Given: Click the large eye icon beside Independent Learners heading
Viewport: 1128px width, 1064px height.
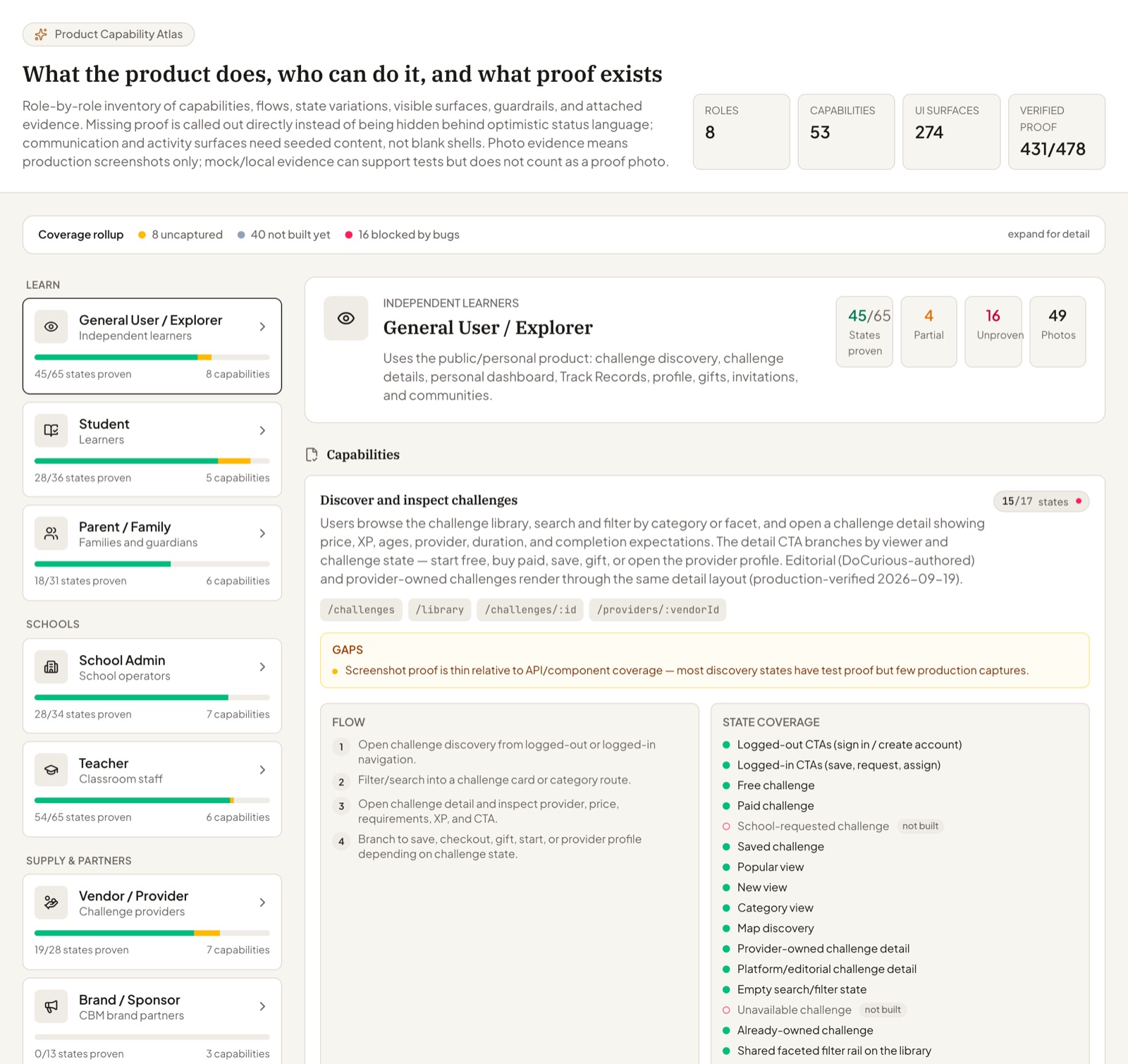Looking at the screenshot, I should pyautogui.click(x=345, y=318).
